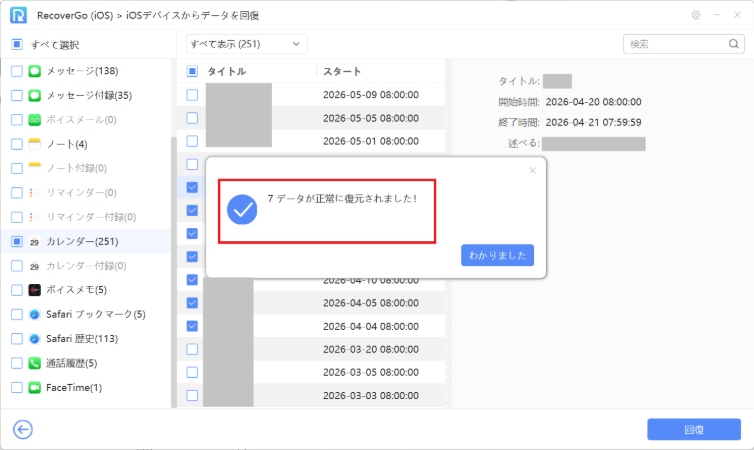Click the event list scrollbar
Image resolution: width=754 pixels, height=450 pixels.
(448, 233)
